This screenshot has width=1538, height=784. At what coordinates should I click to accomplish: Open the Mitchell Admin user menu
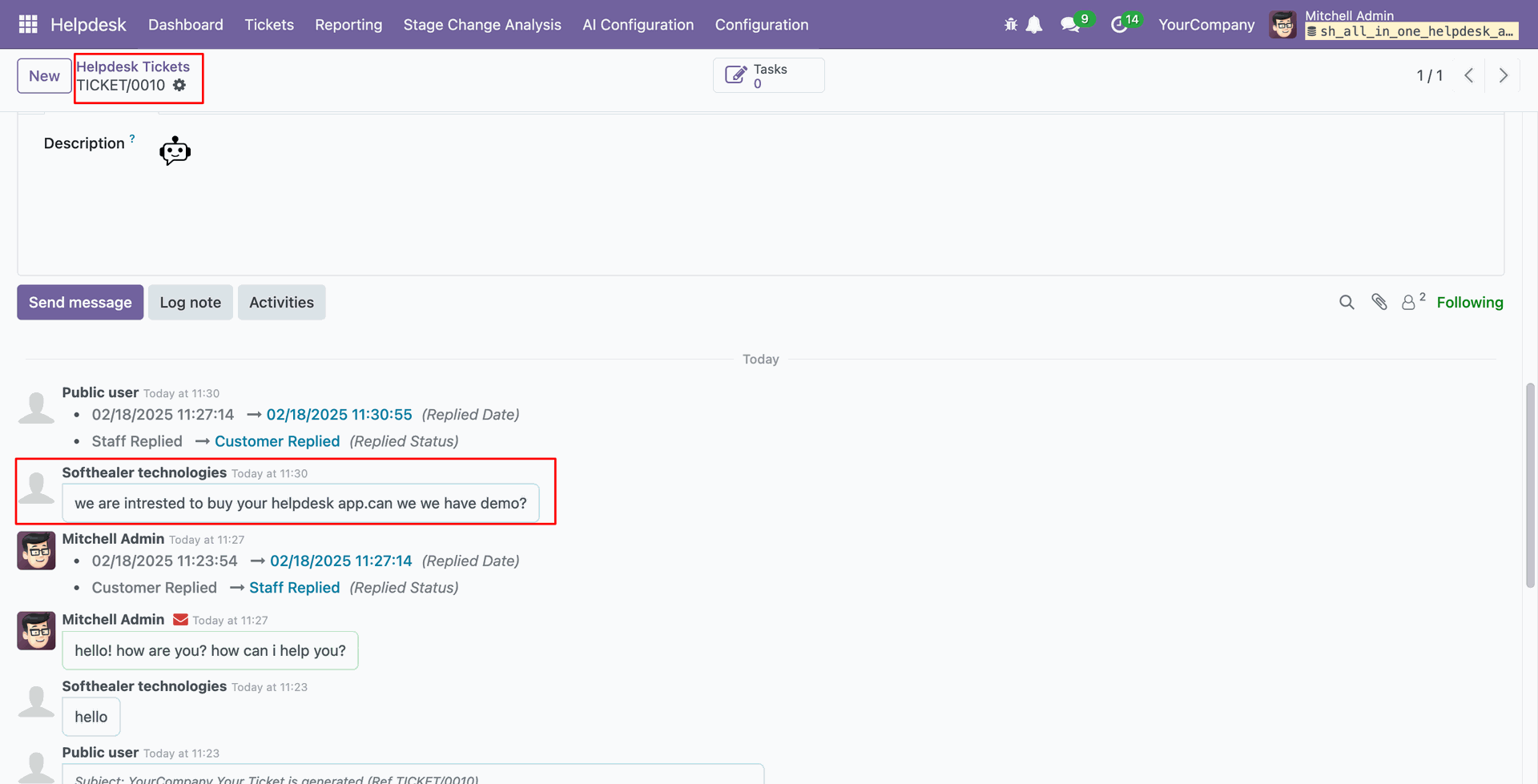point(1394,24)
